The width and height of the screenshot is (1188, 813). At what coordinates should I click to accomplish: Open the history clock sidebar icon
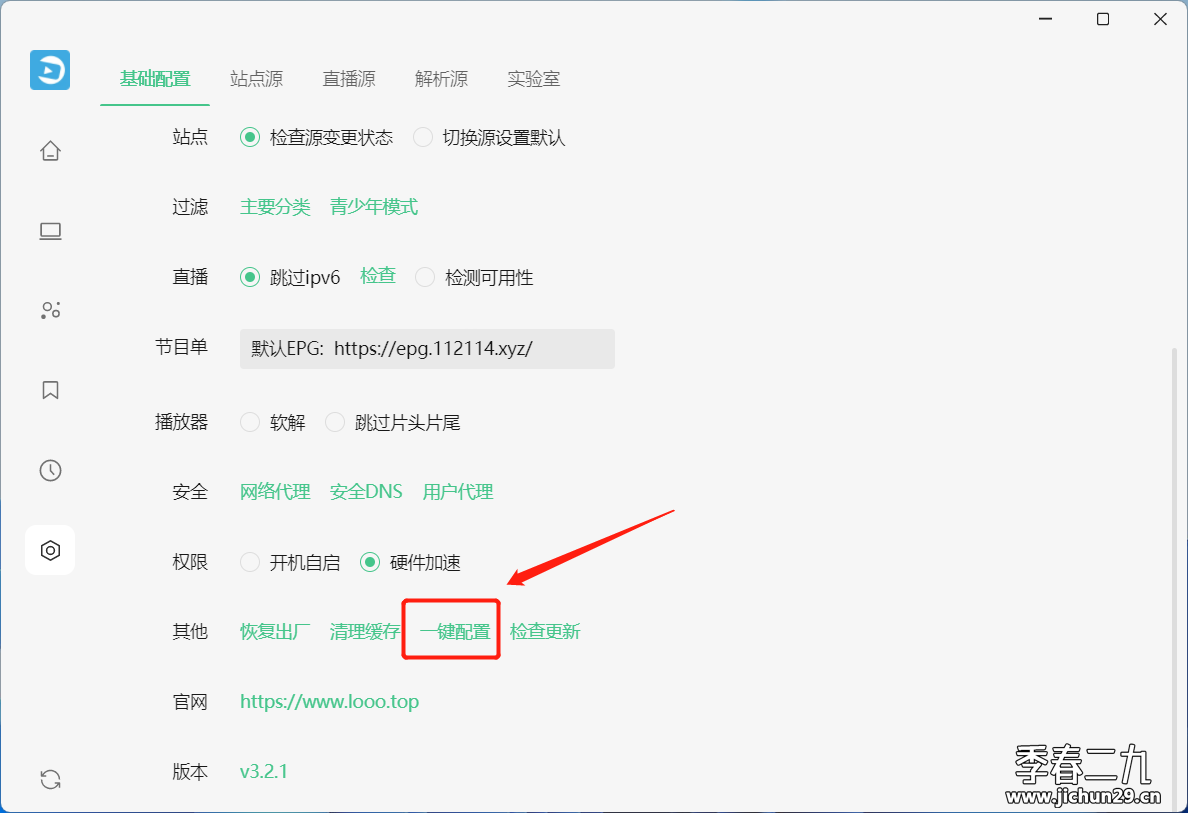click(50, 471)
